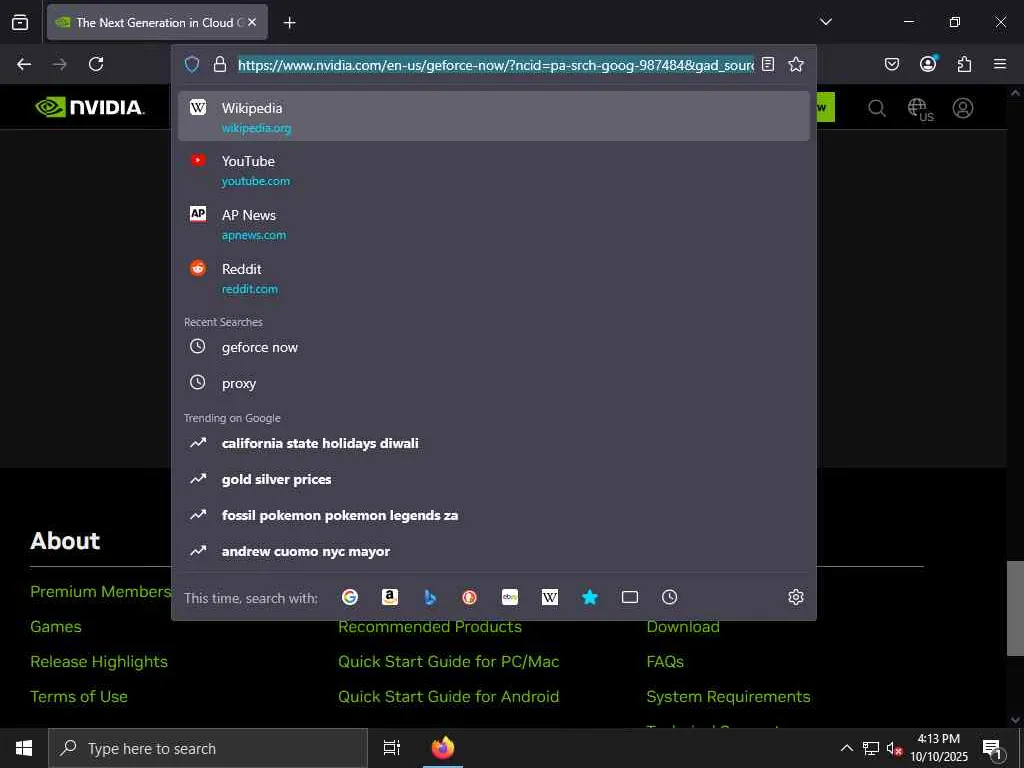This screenshot has width=1024, height=768.
Task: Open Firefox account icon
Action: (x=928, y=63)
